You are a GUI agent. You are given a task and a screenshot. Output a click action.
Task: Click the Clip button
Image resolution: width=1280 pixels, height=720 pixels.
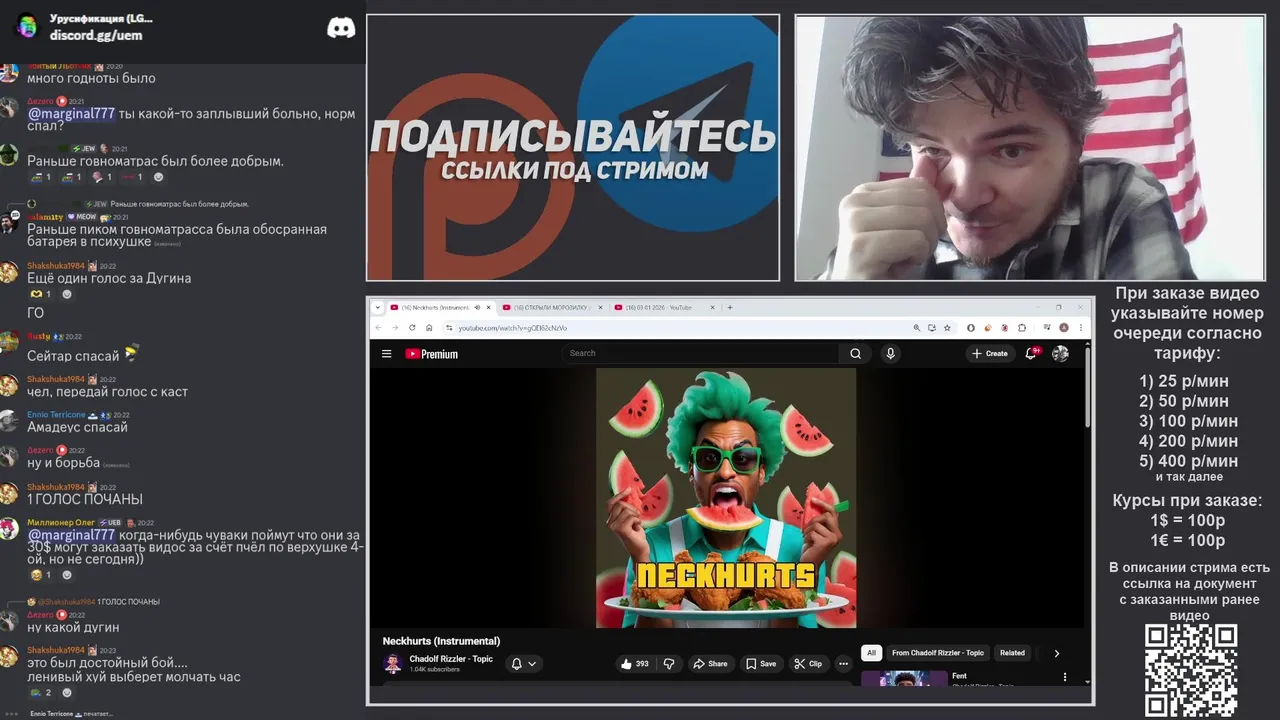point(808,663)
